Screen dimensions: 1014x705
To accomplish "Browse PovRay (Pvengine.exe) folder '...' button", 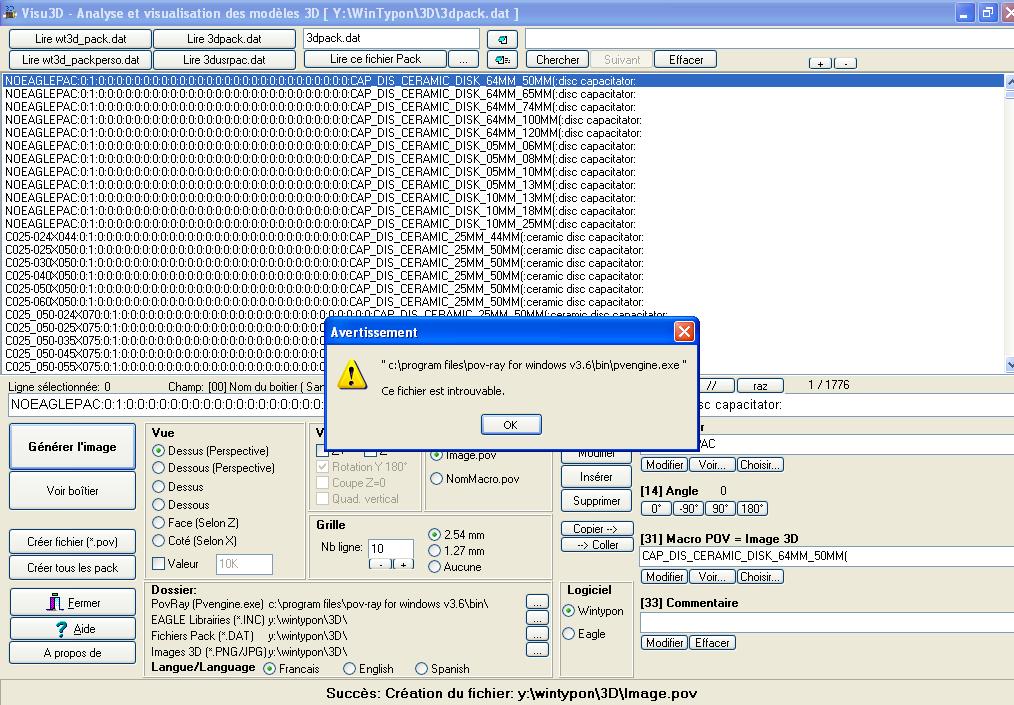I will (537, 602).
